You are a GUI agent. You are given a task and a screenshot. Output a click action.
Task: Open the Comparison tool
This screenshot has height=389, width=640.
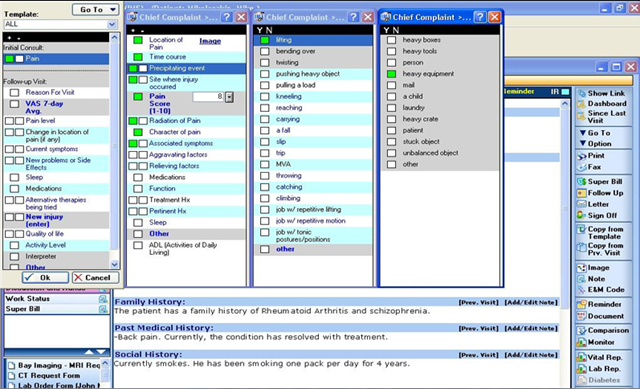602,330
